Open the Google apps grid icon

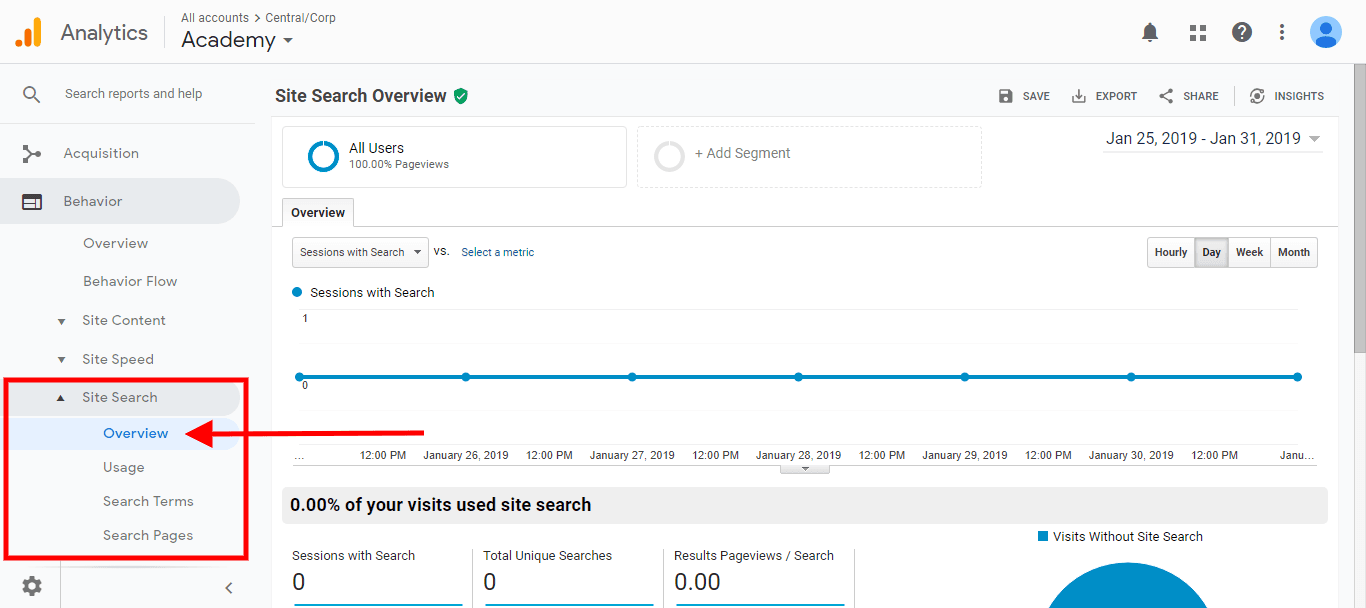point(1197,33)
